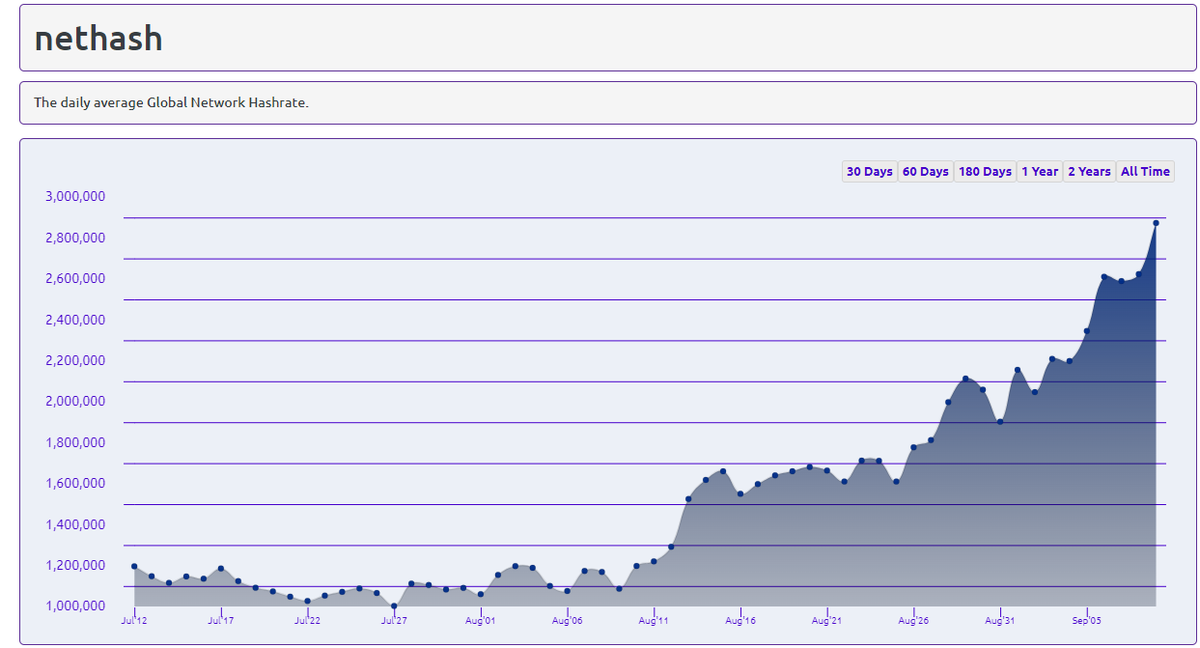Click the 1,000,000 y-axis label
This screenshot has height=648, width=1200.
76,606
